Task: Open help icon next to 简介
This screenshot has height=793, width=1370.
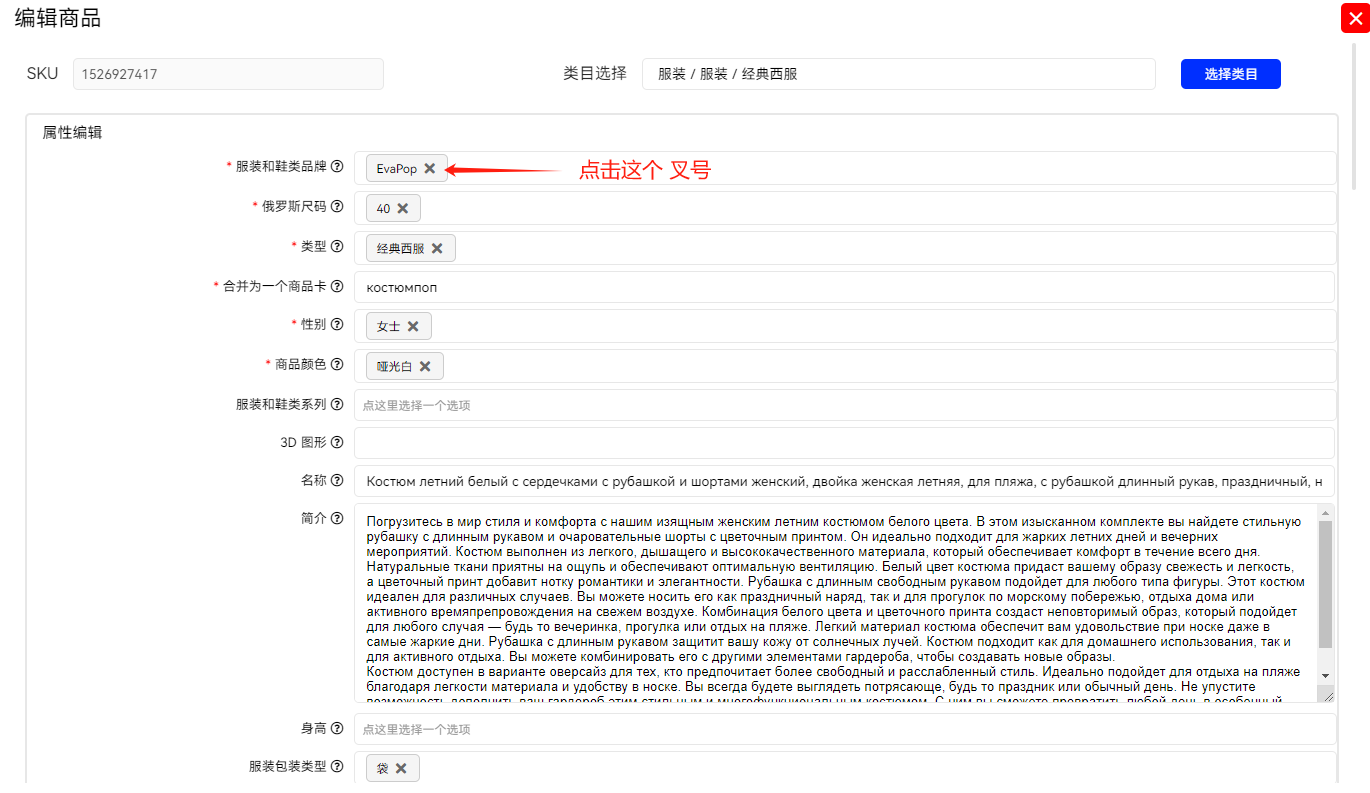Action: tap(337, 518)
